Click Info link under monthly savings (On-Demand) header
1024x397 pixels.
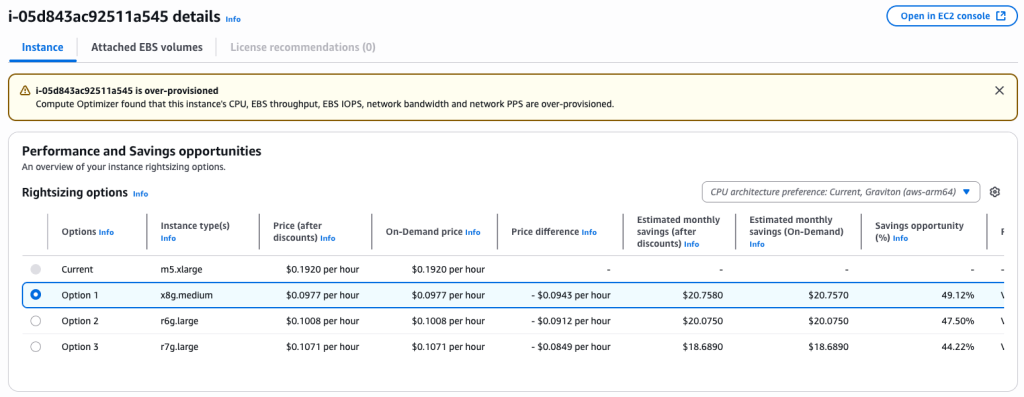[758, 244]
